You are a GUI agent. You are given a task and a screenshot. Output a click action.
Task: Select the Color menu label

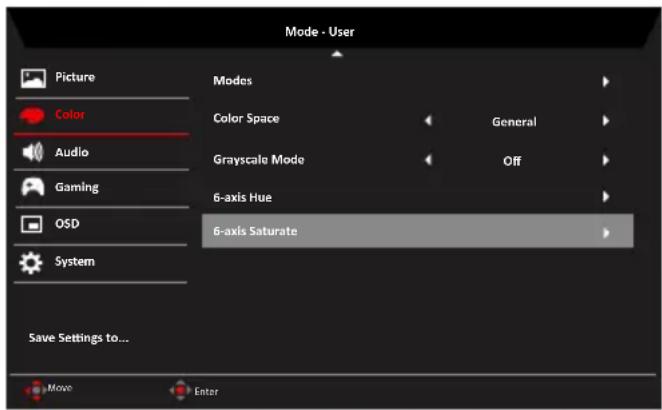tap(70, 114)
